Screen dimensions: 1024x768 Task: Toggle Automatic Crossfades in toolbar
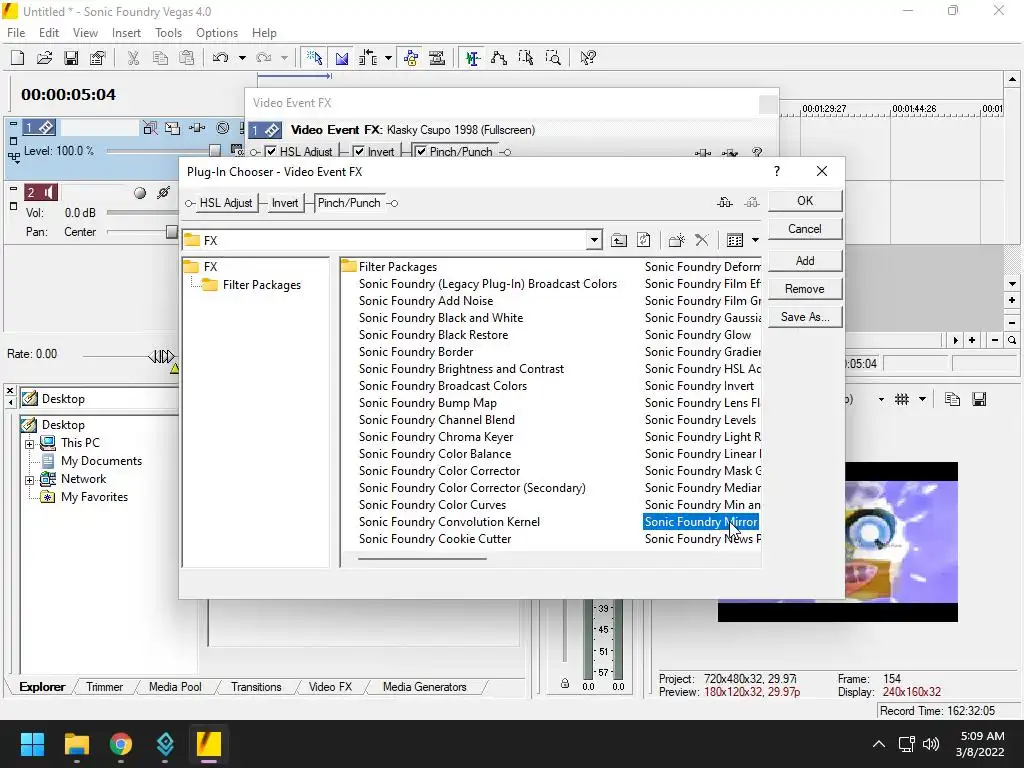[x=342, y=58]
